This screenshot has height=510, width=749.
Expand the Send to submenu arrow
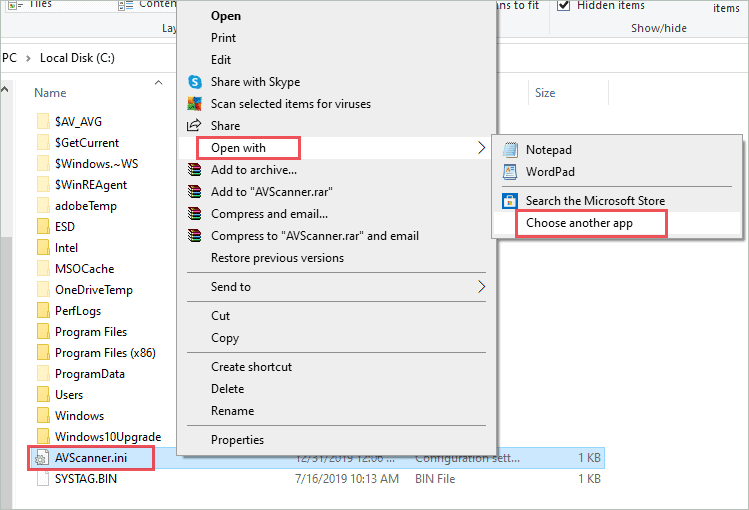(x=481, y=287)
